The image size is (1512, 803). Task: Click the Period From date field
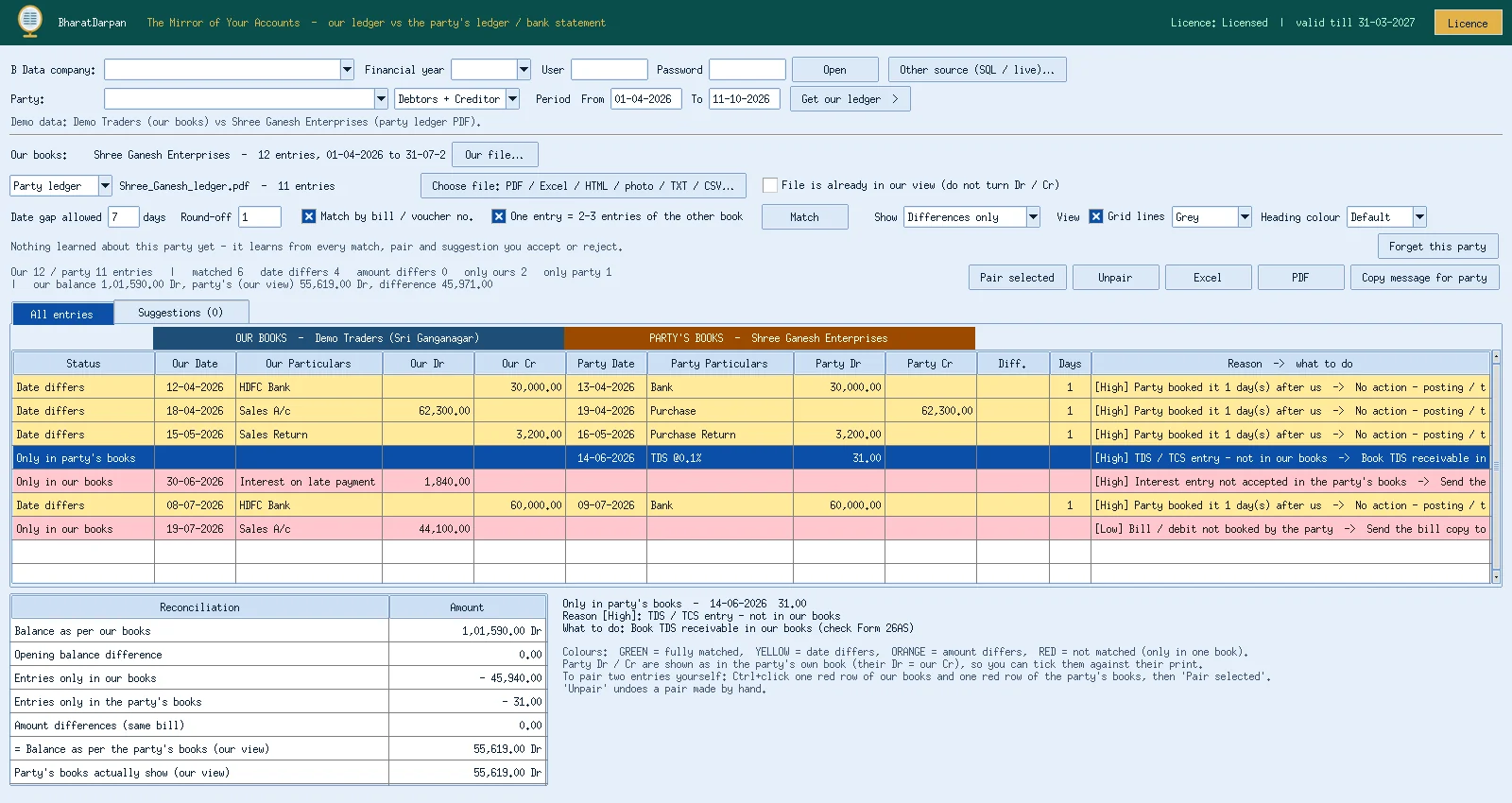pos(646,99)
